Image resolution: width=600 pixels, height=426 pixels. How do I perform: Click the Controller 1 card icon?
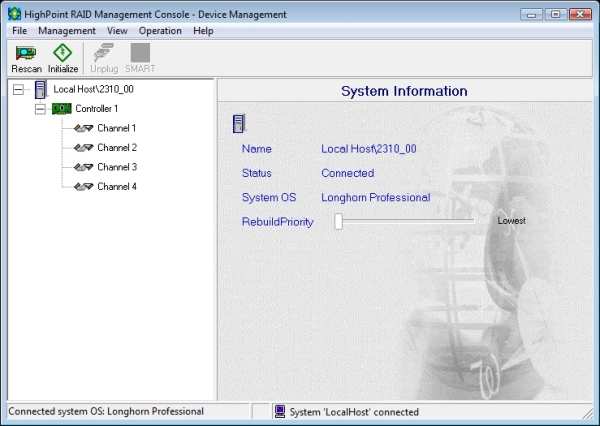62,109
